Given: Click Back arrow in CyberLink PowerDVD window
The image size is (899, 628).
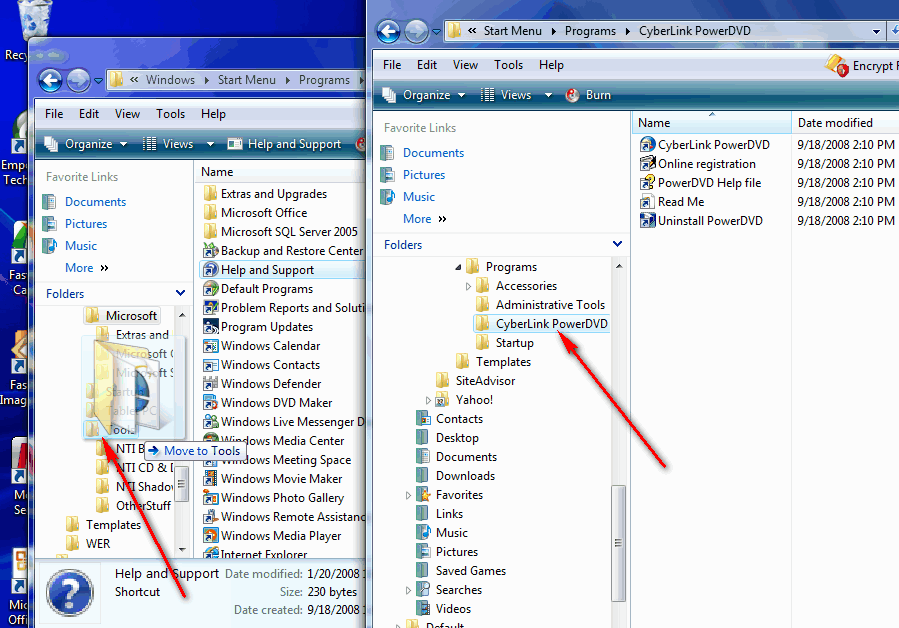Looking at the screenshot, I should tap(389, 31).
